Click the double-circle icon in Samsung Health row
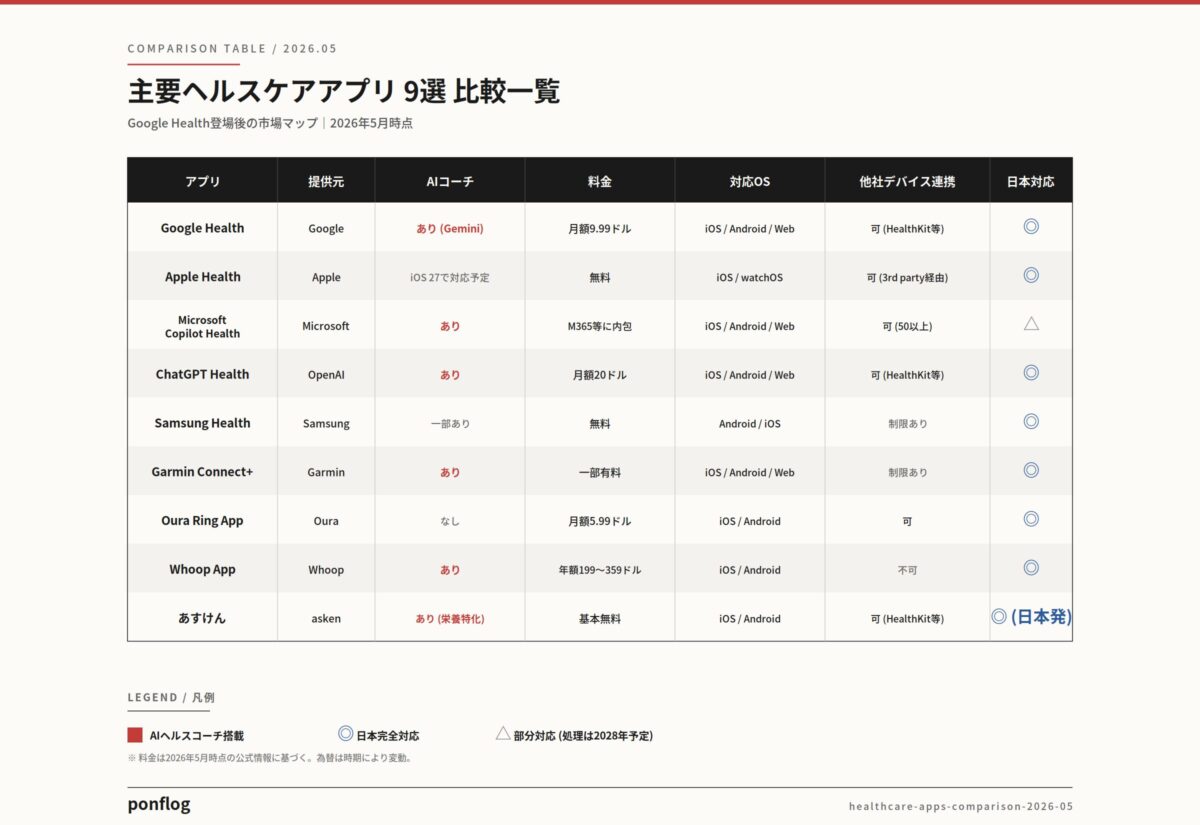This screenshot has height=825, width=1200. click(1031, 422)
